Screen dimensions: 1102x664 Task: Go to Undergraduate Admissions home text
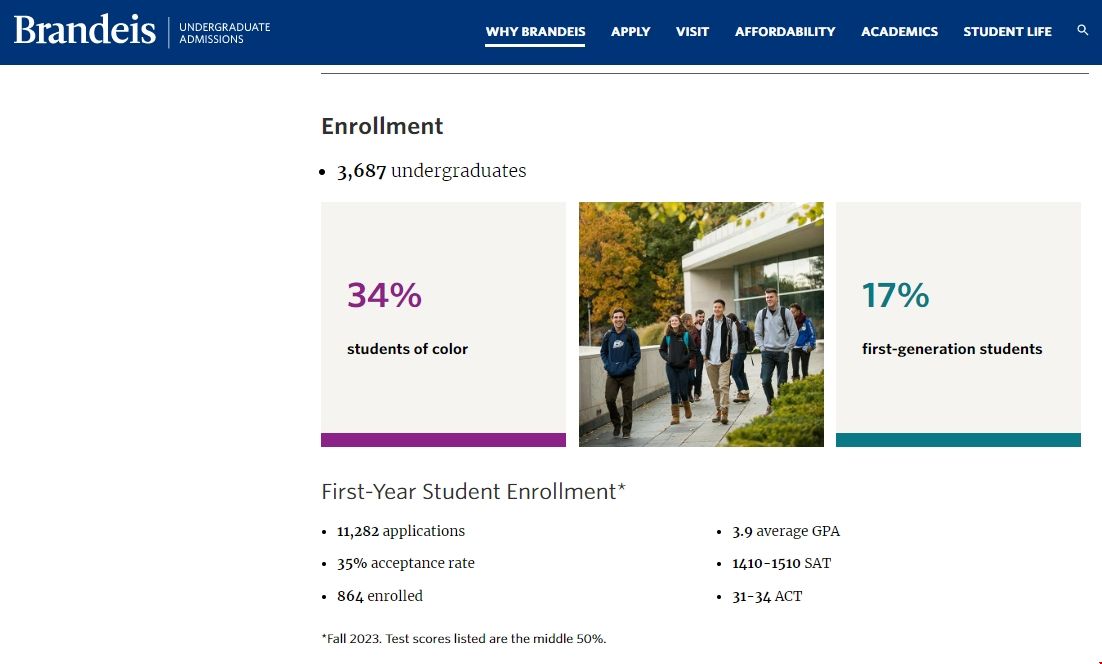coord(224,33)
